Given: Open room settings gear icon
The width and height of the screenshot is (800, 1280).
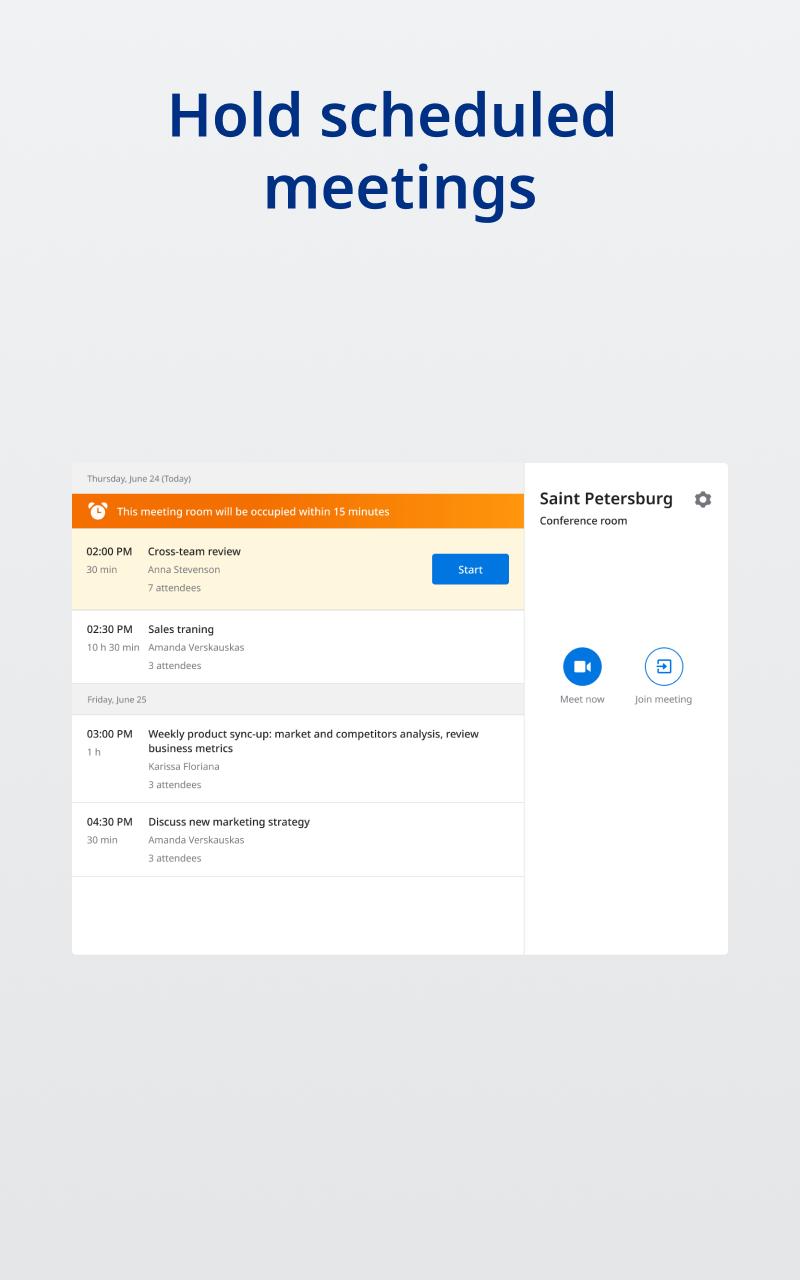Looking at the screenshot, I should 703,499.
